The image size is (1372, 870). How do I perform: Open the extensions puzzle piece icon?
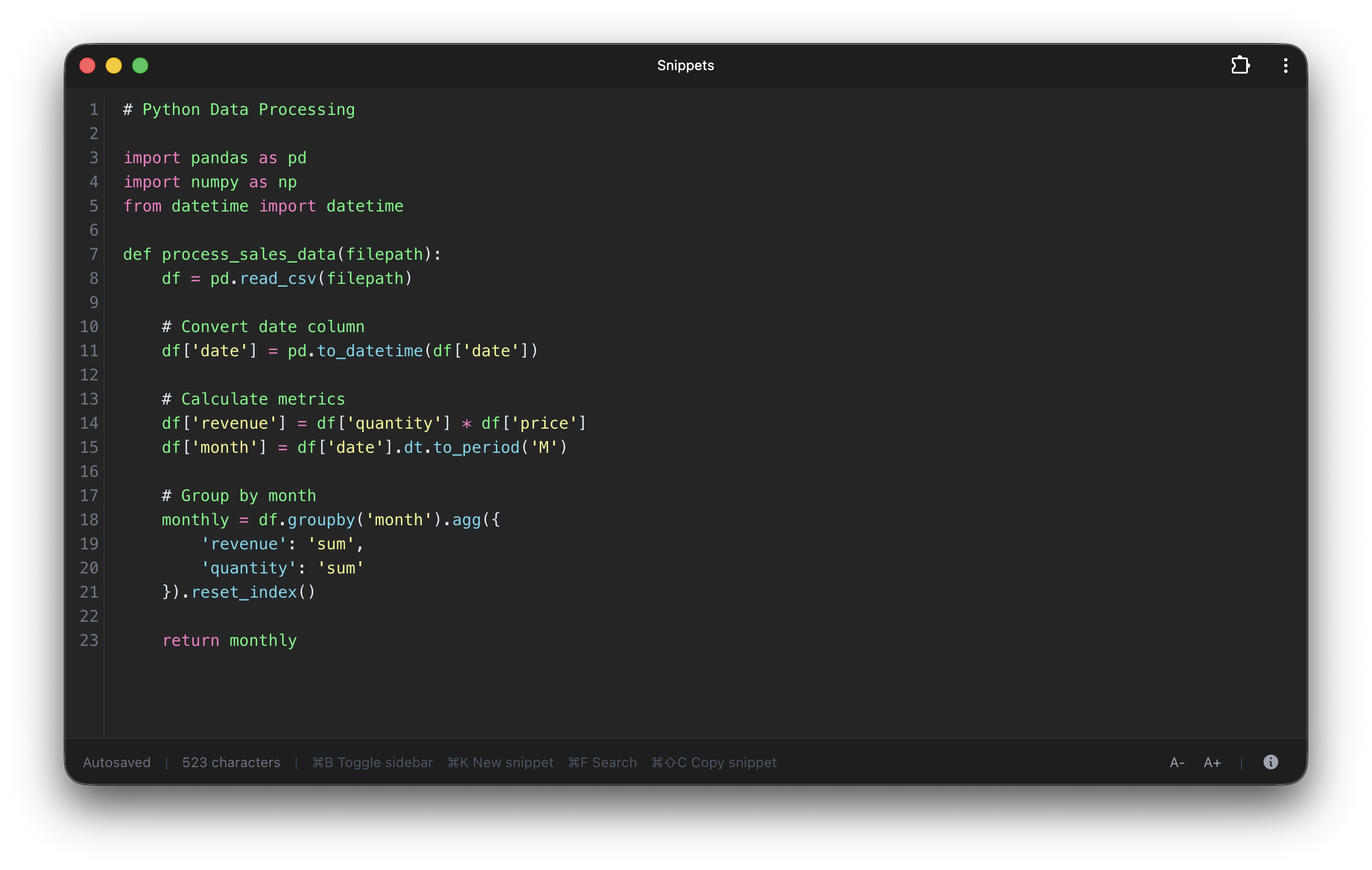pos(1240,65)
